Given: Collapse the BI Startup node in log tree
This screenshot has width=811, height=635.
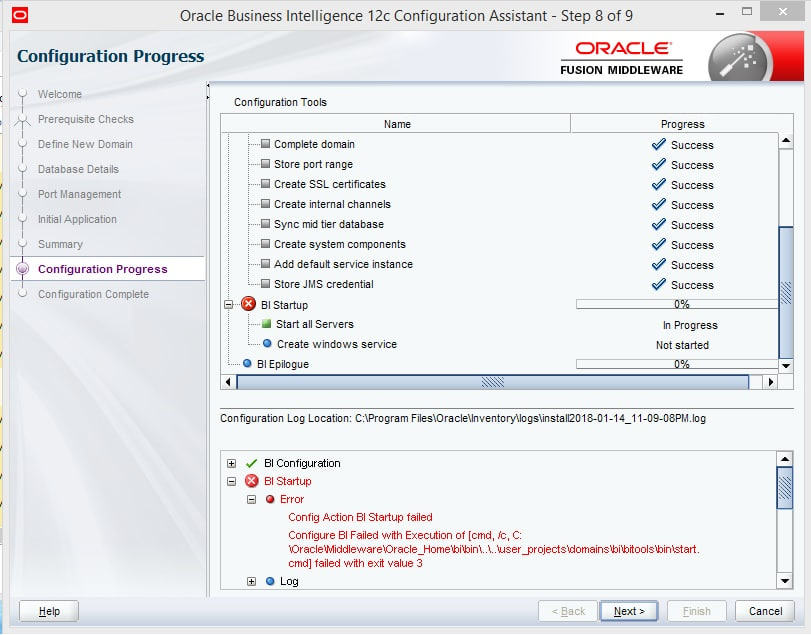Looking at the screenshot, I should pos(232,481).
